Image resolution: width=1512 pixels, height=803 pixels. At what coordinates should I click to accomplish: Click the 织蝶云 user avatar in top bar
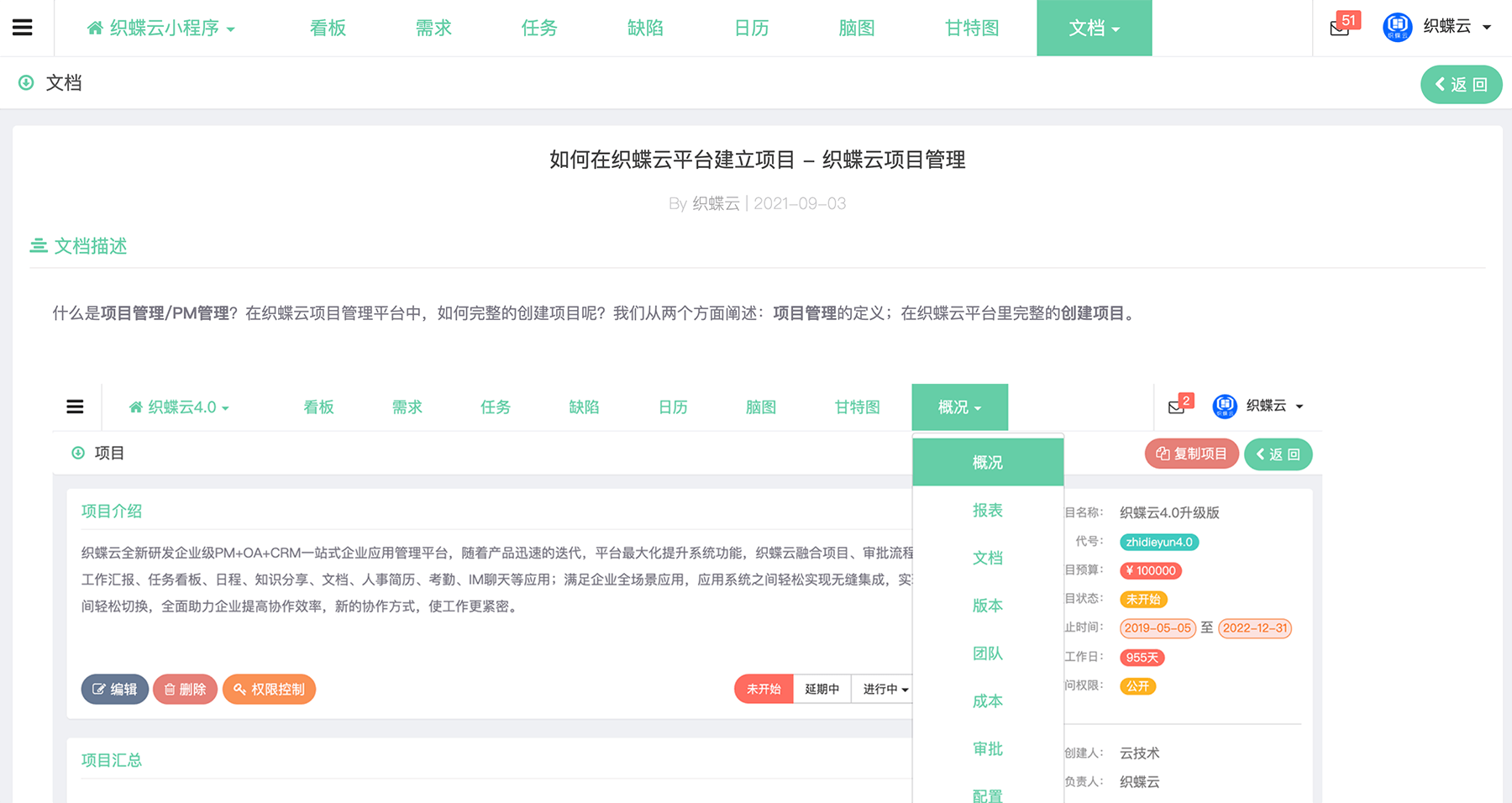1398,27
